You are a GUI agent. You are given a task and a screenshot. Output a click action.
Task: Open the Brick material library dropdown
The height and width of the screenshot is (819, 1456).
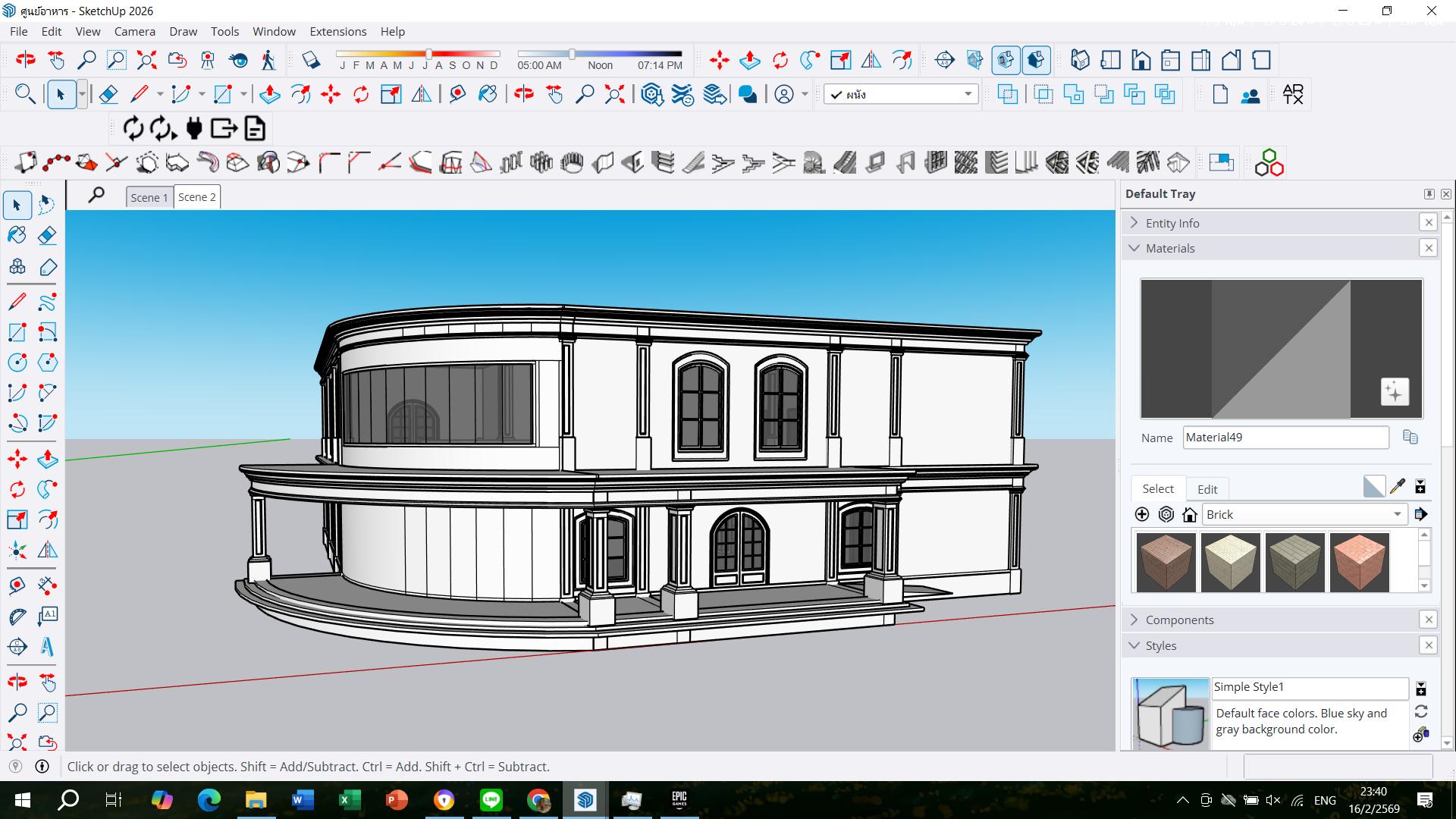click(x=1397, y=514)
